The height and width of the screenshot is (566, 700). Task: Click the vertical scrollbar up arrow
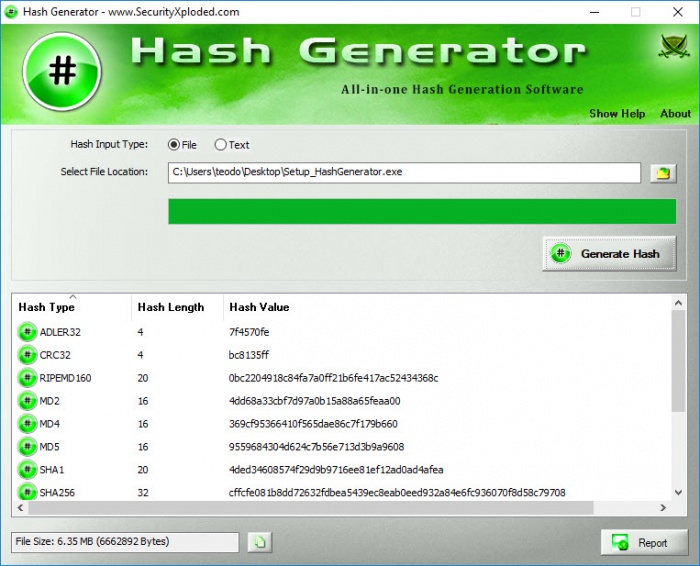click(x=679, y=303)
